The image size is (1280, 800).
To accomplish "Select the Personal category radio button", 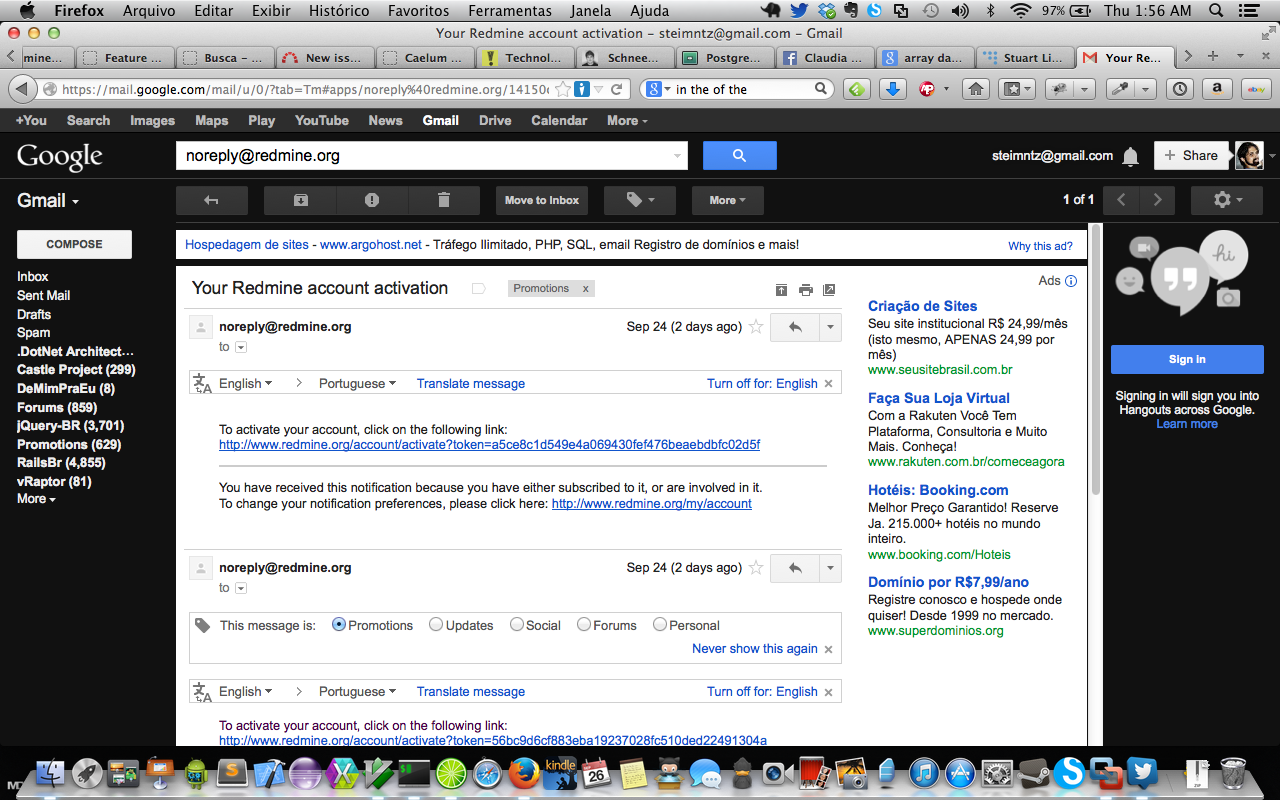I will coord(660,625).
